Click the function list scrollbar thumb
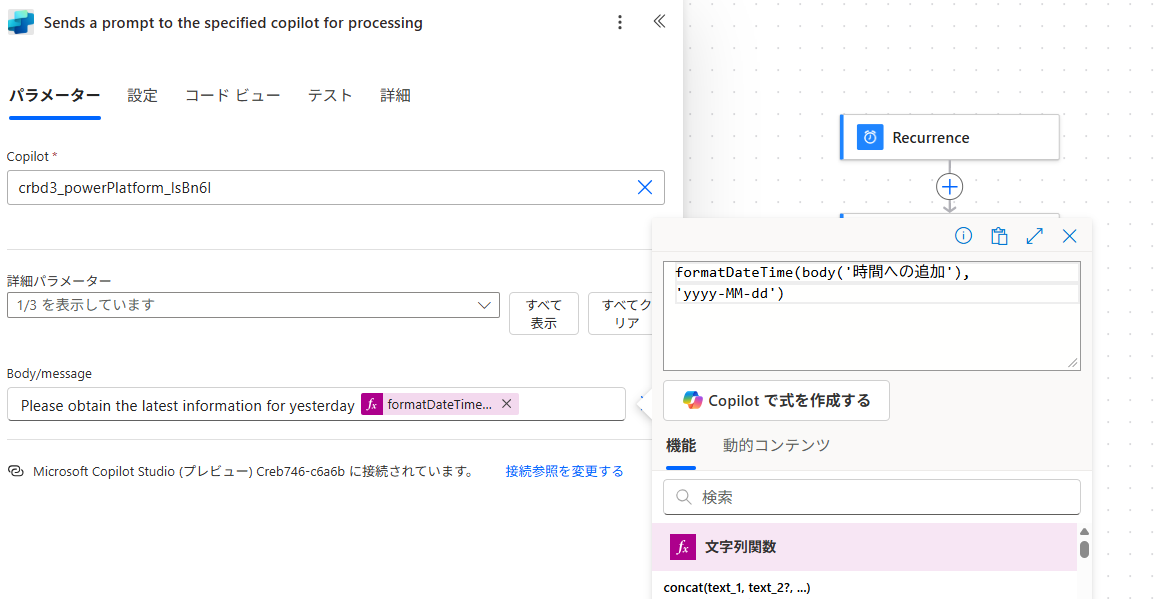This screenshot has height=599, width=1158. 1084,550
